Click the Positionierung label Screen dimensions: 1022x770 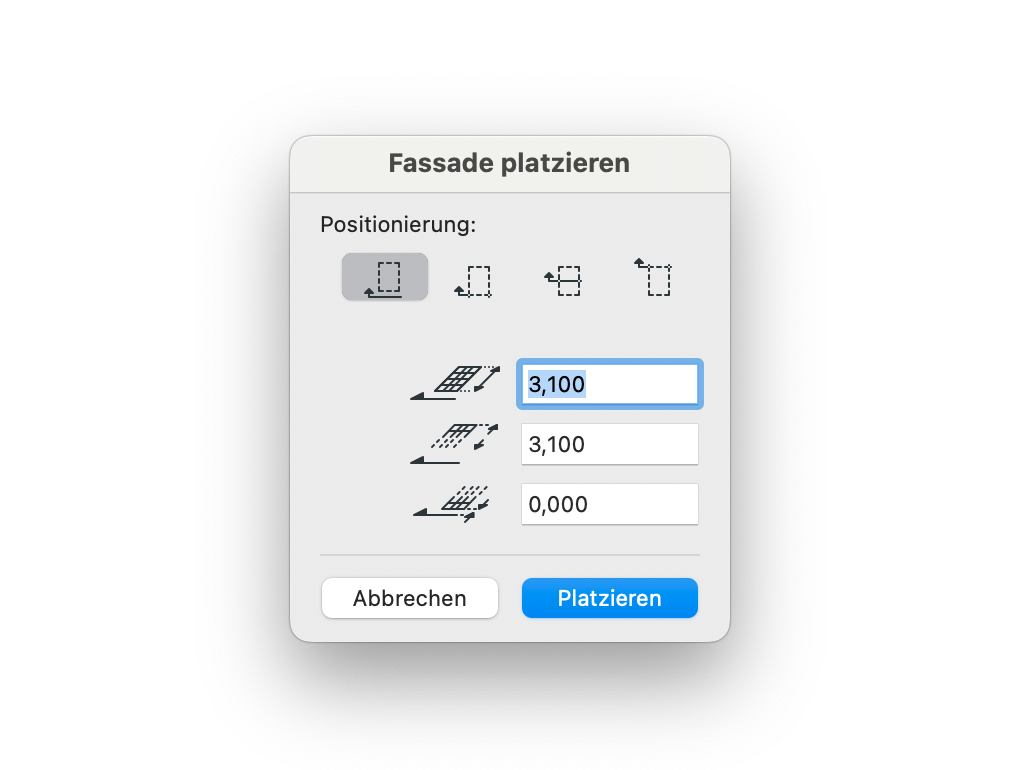coord(398,224)
